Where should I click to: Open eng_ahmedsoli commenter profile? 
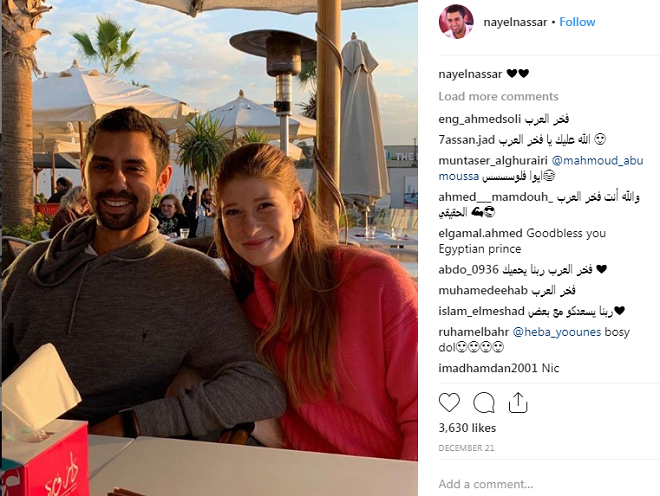(x=480, y=119)
